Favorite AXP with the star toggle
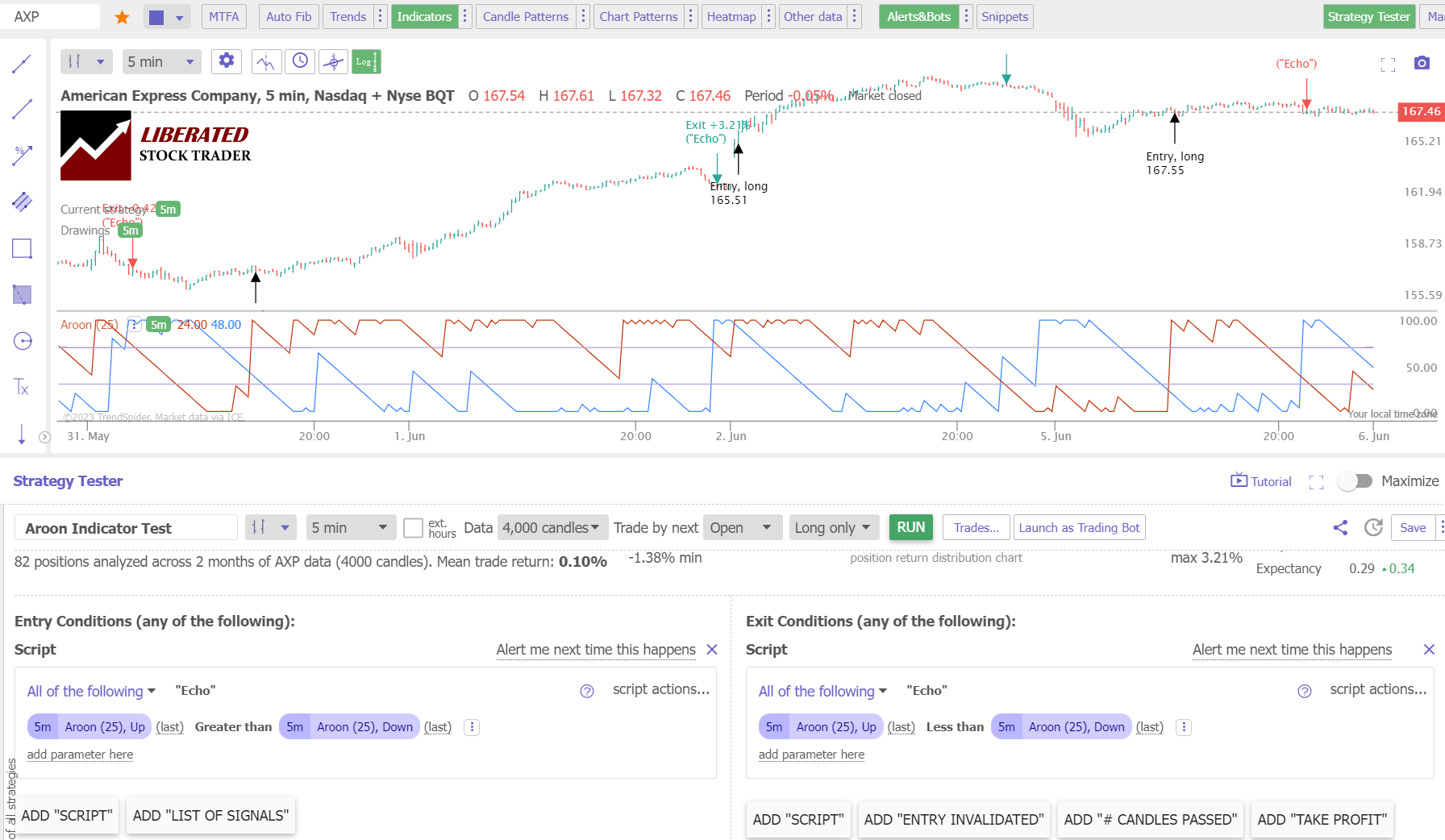This screenshot has width=1445, height=840. (122, 16)
